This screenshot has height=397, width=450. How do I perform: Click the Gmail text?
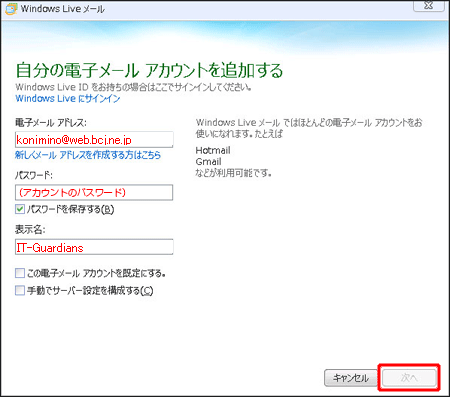click(209, 162)
